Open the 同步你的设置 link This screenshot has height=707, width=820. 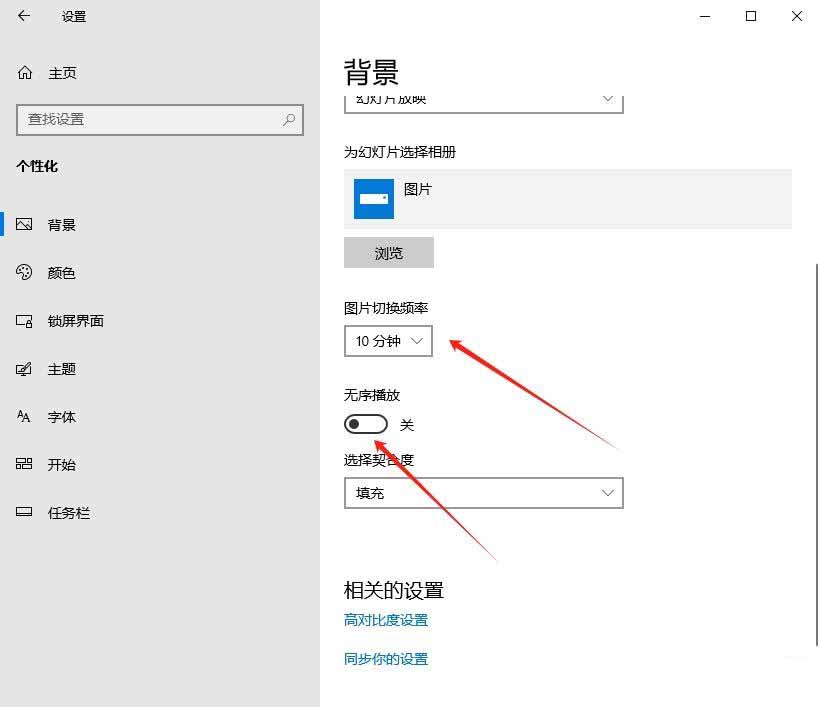tap(386, 659)
